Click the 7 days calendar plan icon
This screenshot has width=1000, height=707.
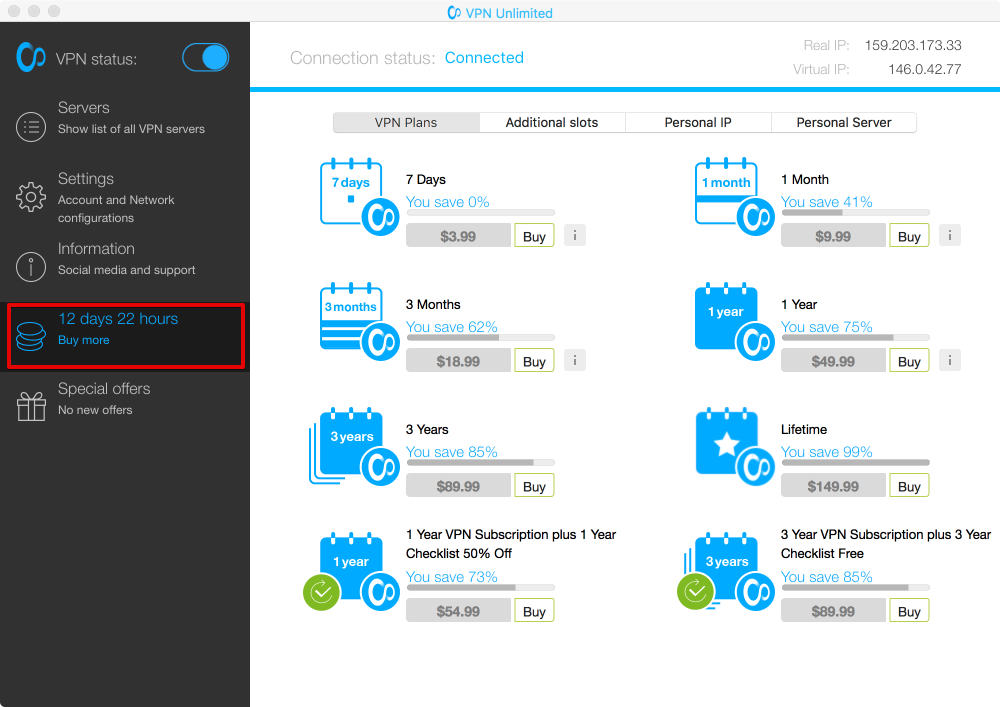(359, 197)
